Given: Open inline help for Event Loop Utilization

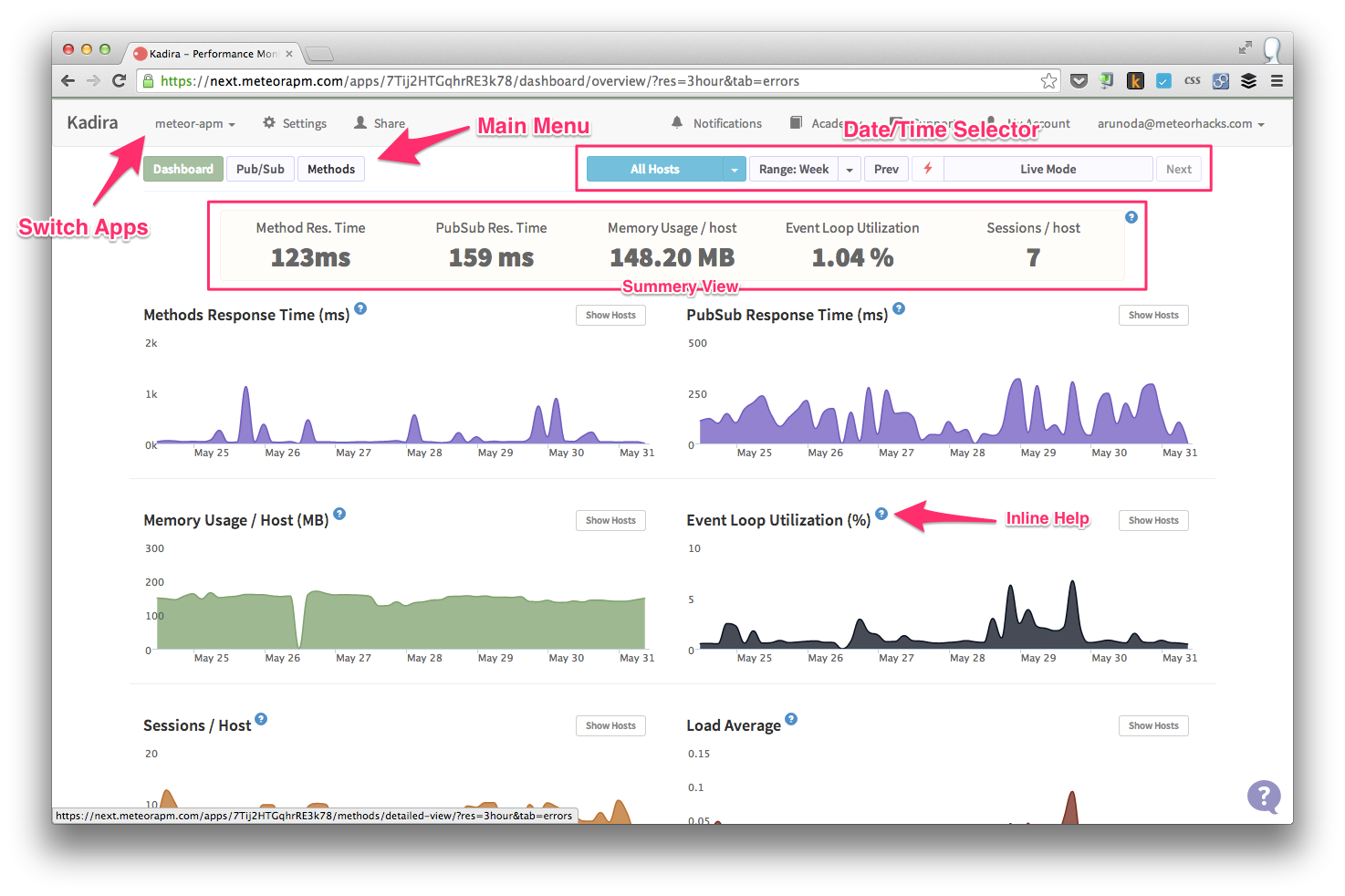Looking at the screenshot, I should pyautogui.click(x=881, y=514).
